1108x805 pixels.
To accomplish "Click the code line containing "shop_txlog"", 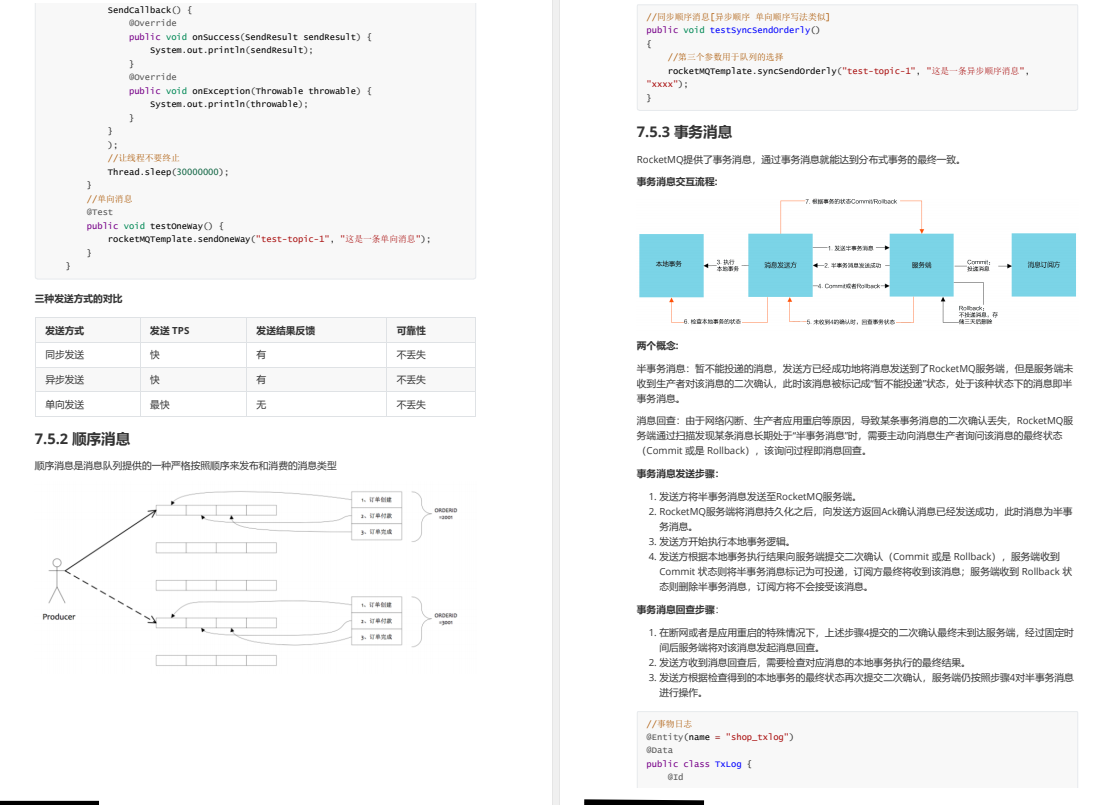I will tap(720, 737).
